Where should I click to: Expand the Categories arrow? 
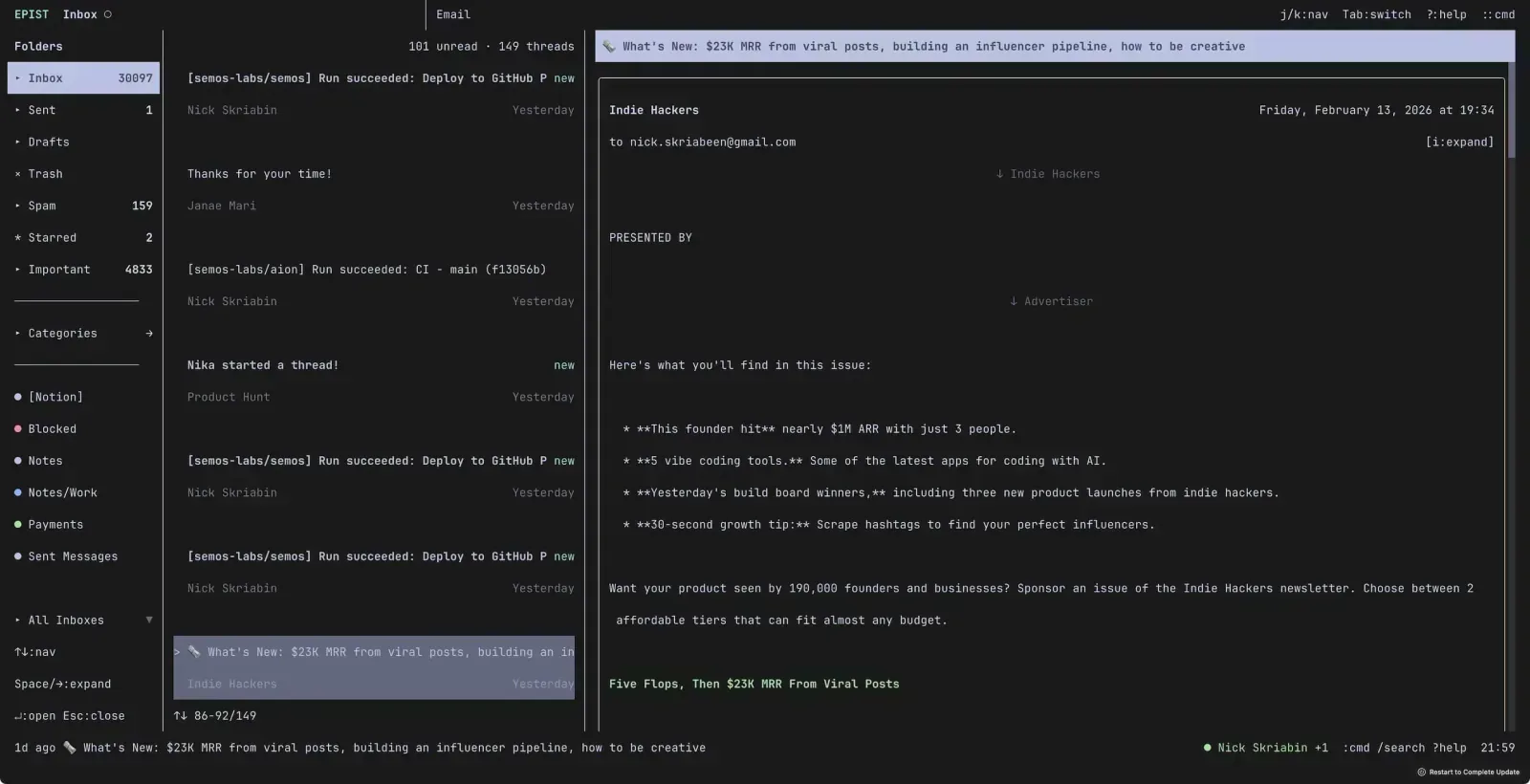click(149, 334)
